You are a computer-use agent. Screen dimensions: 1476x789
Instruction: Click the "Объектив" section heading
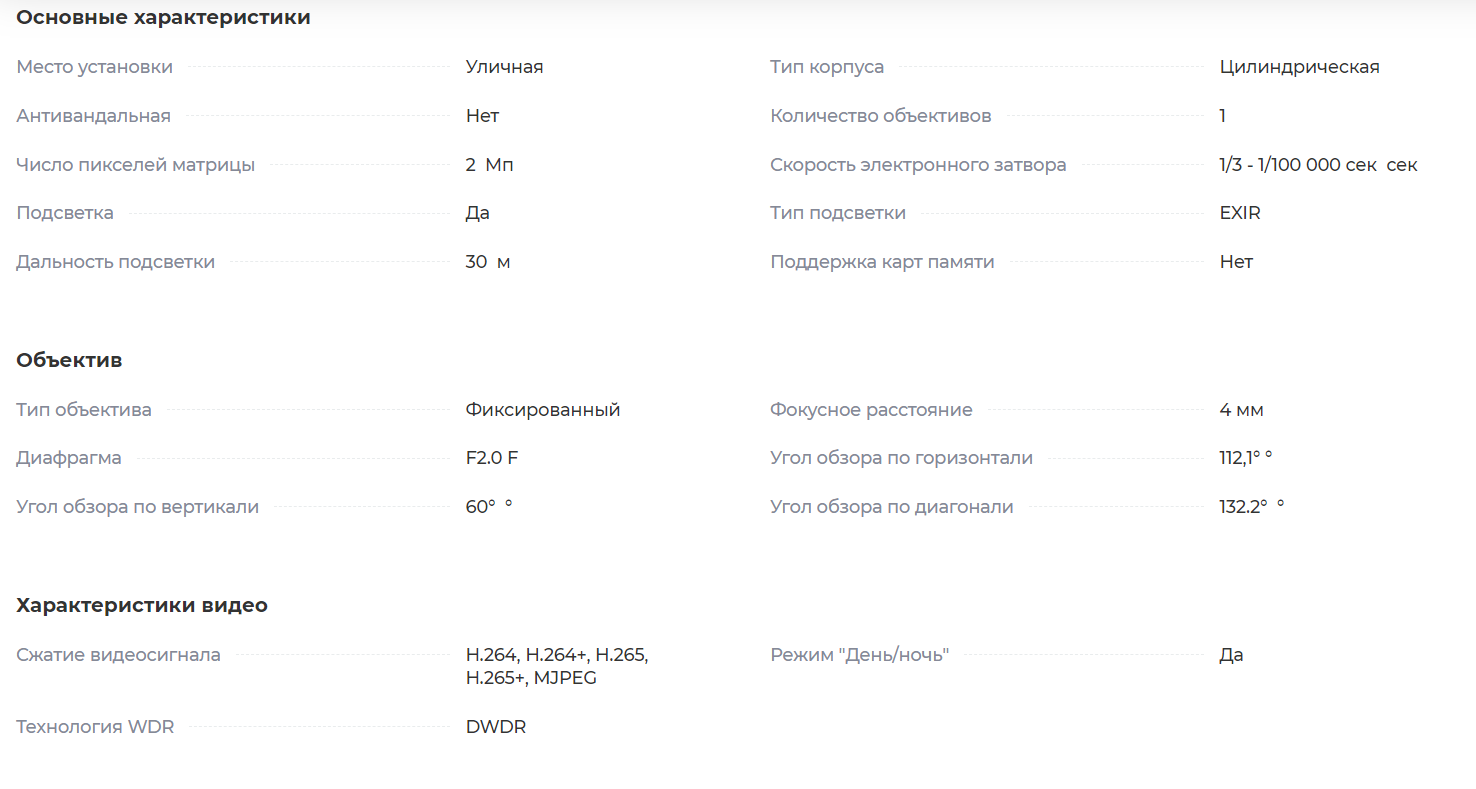tap(69, 360)
